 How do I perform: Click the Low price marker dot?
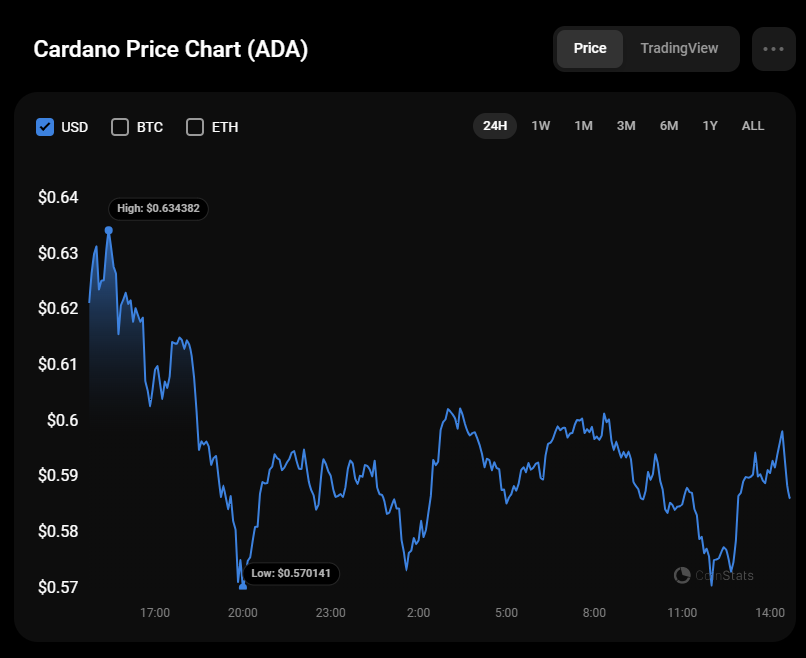(243, 586)
